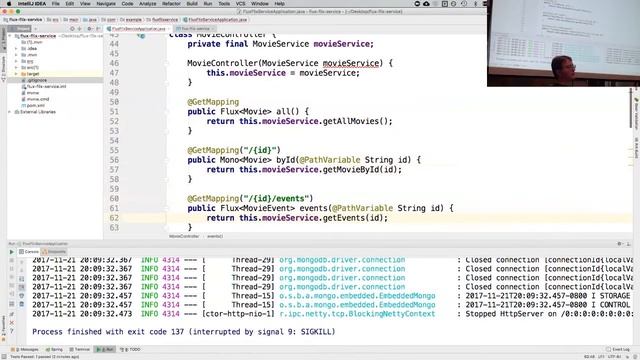640x360 pixels.
Task: Click the events() breadcrumb below the editor
Action: (215, 236)
